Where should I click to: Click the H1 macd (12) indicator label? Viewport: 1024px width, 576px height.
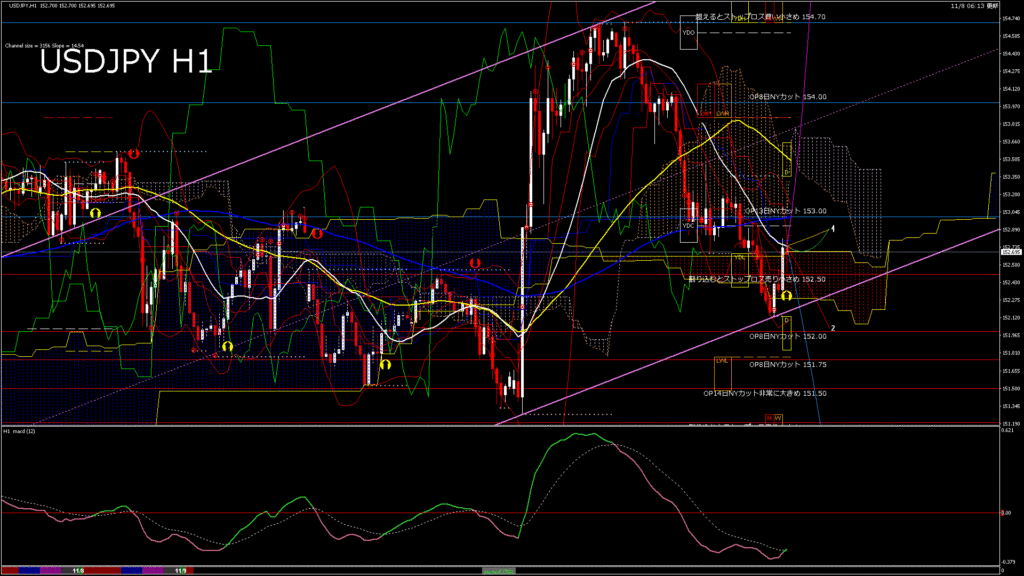(x=20, y=431)
